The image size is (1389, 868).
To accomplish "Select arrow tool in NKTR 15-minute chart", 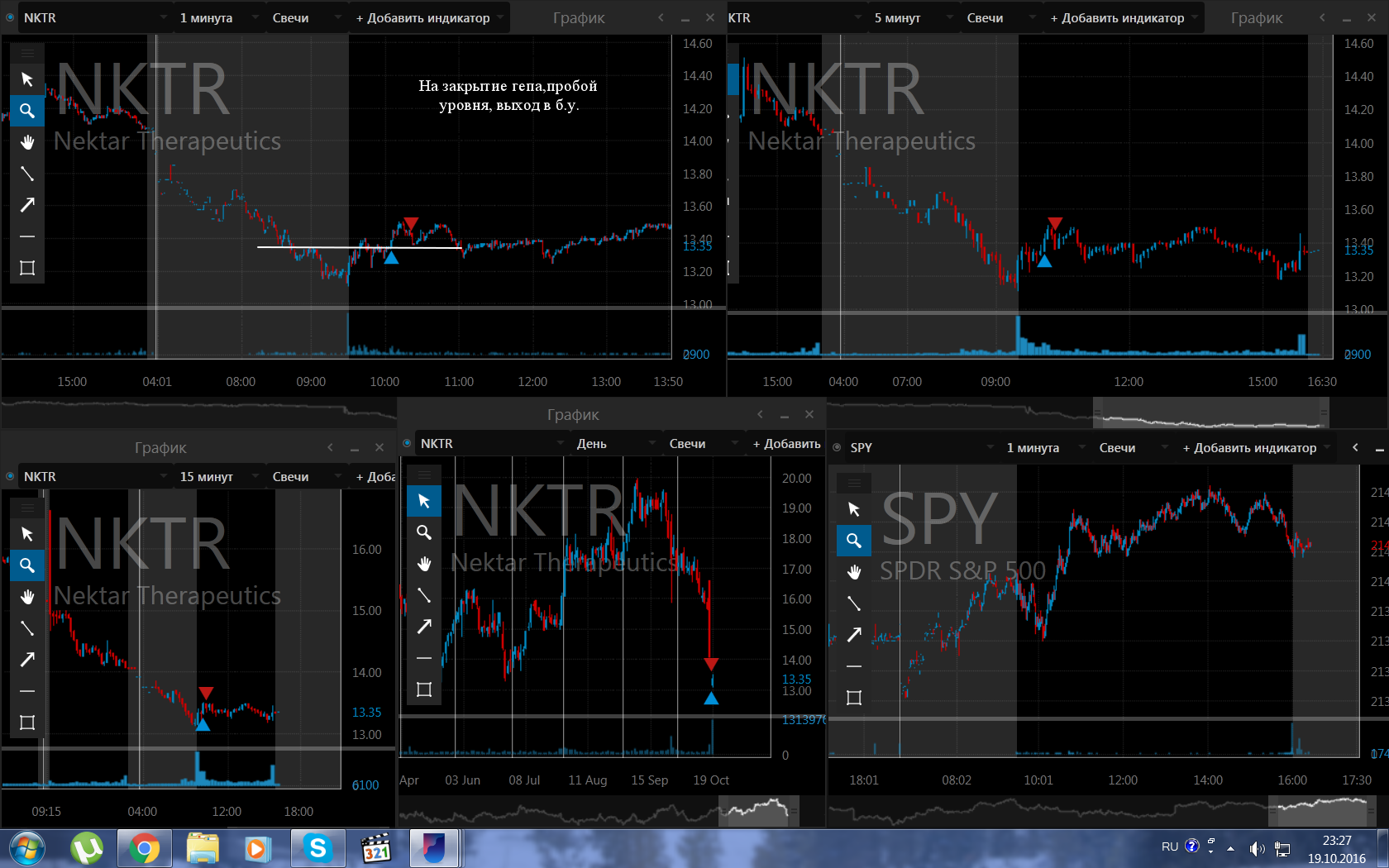I will 27,660.
